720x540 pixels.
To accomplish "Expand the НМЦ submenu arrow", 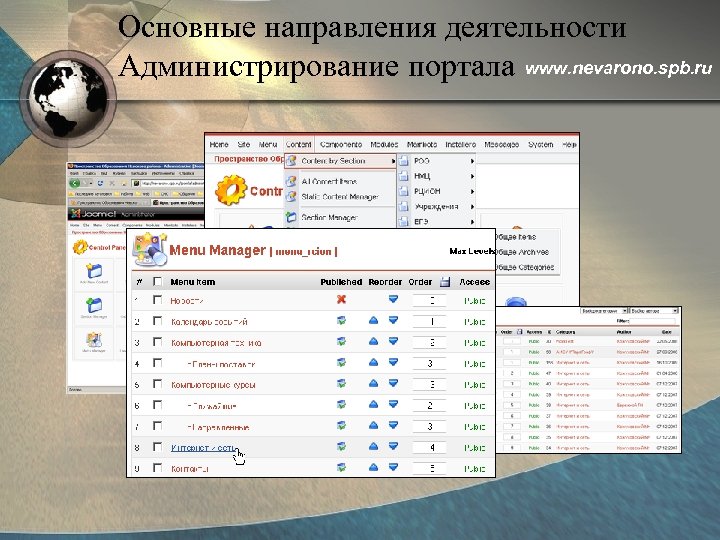I will click(472, 176).
